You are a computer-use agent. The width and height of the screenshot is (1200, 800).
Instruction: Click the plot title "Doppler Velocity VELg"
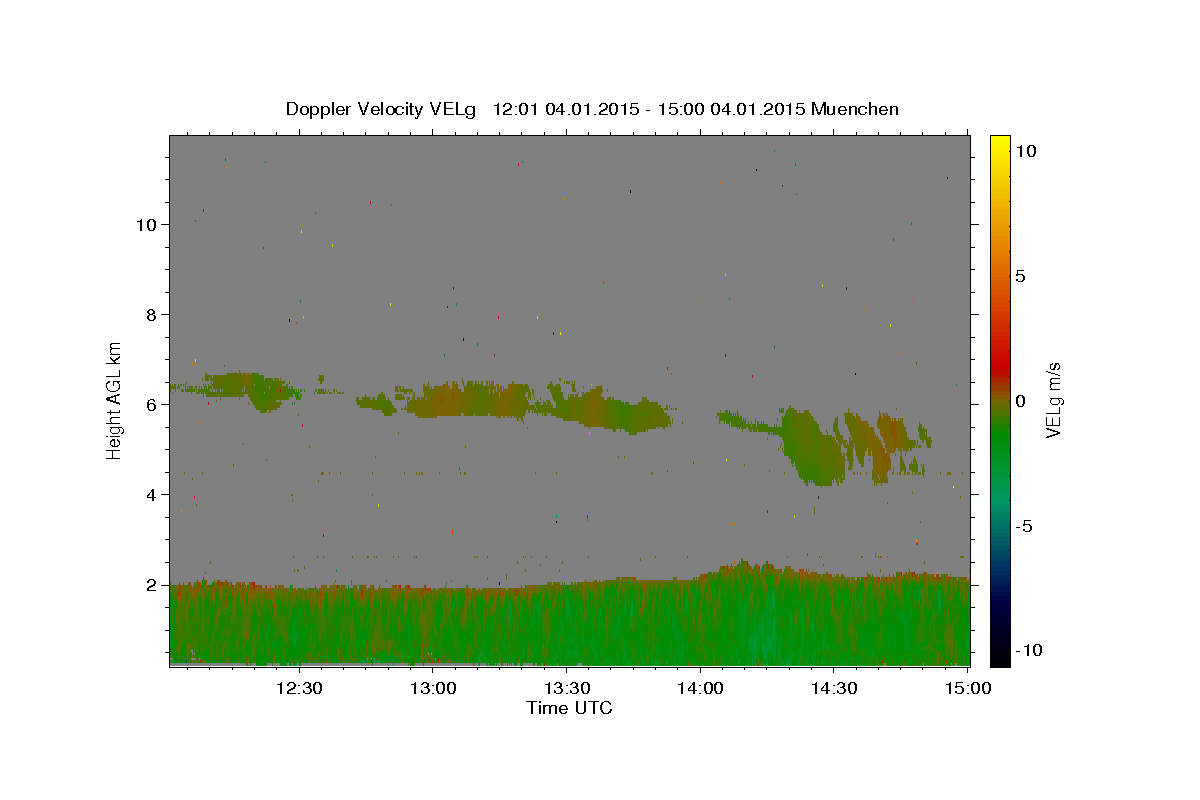click(x=380, y=109)
